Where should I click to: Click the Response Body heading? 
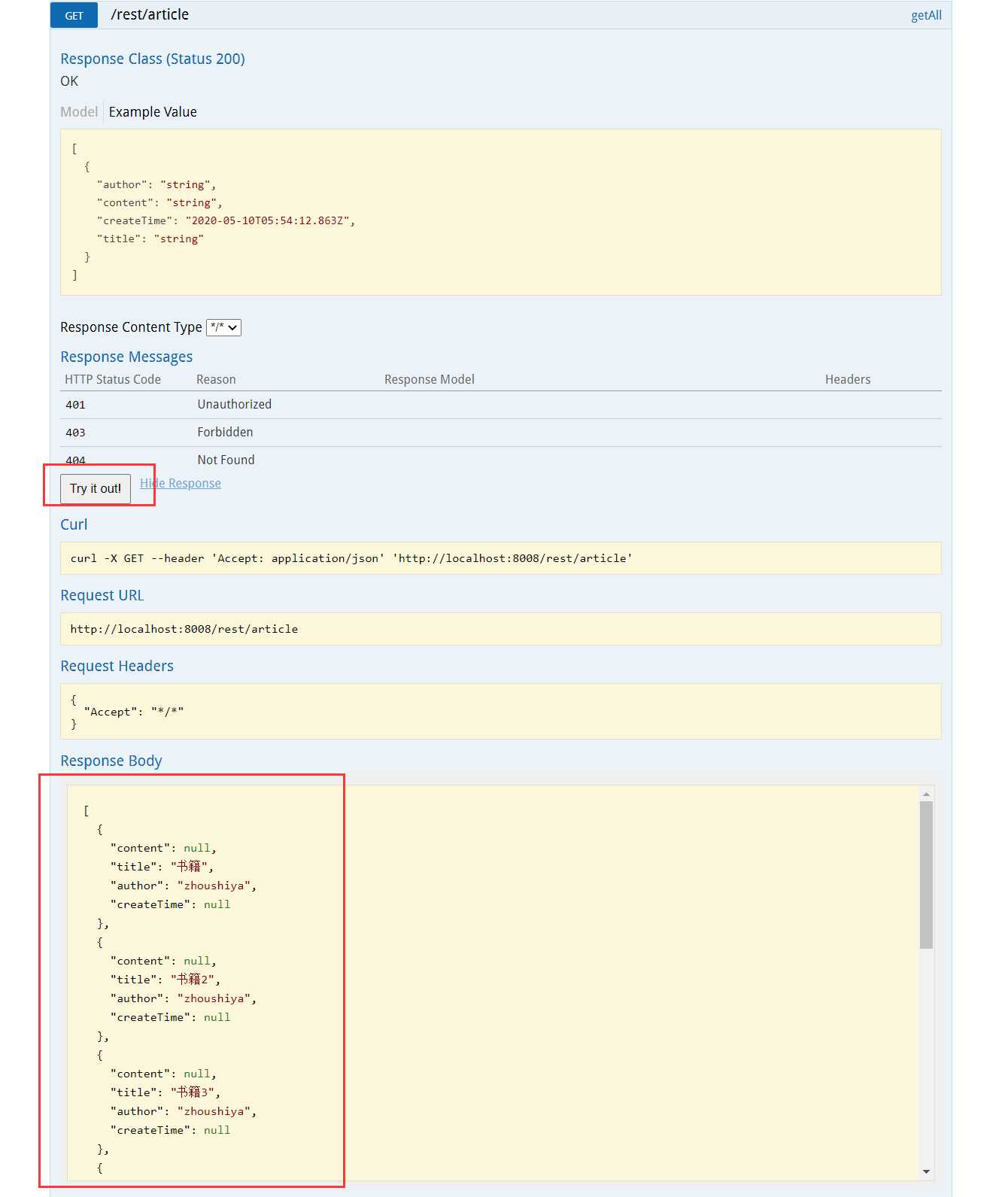pyautogui.click(x=111, y=761)
